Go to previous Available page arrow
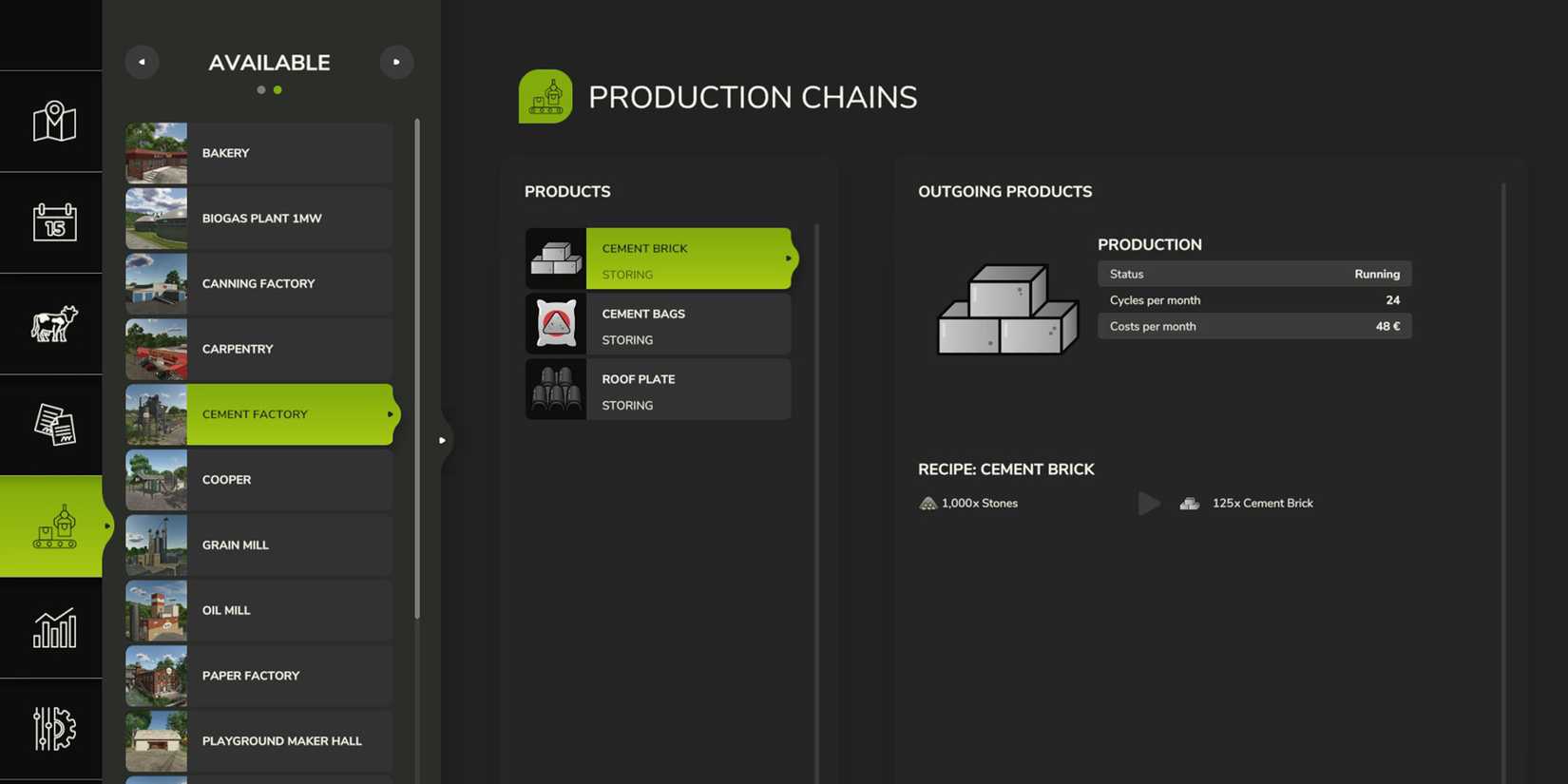The width and height of the screenshot is (1568, 784). coord(142,63)
